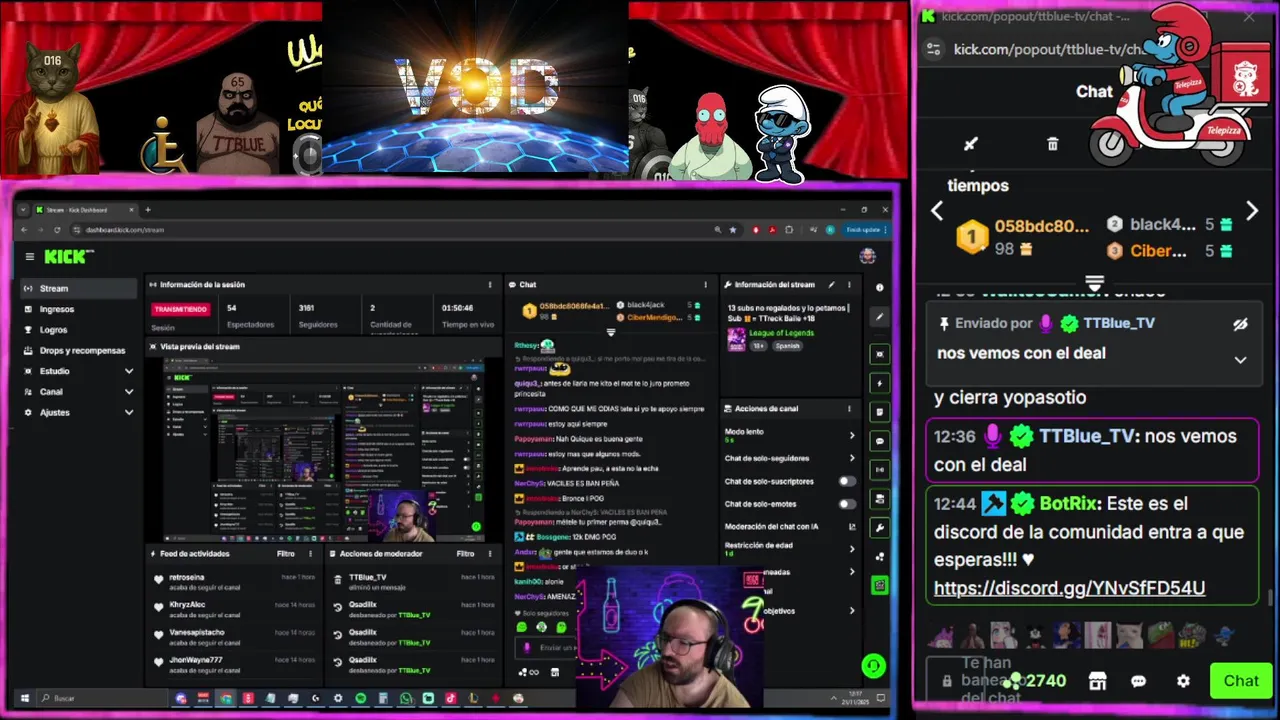Open options menu of Información de la sesión
The width and height of the screenshot is (1280, 720).
pos(489,285)
